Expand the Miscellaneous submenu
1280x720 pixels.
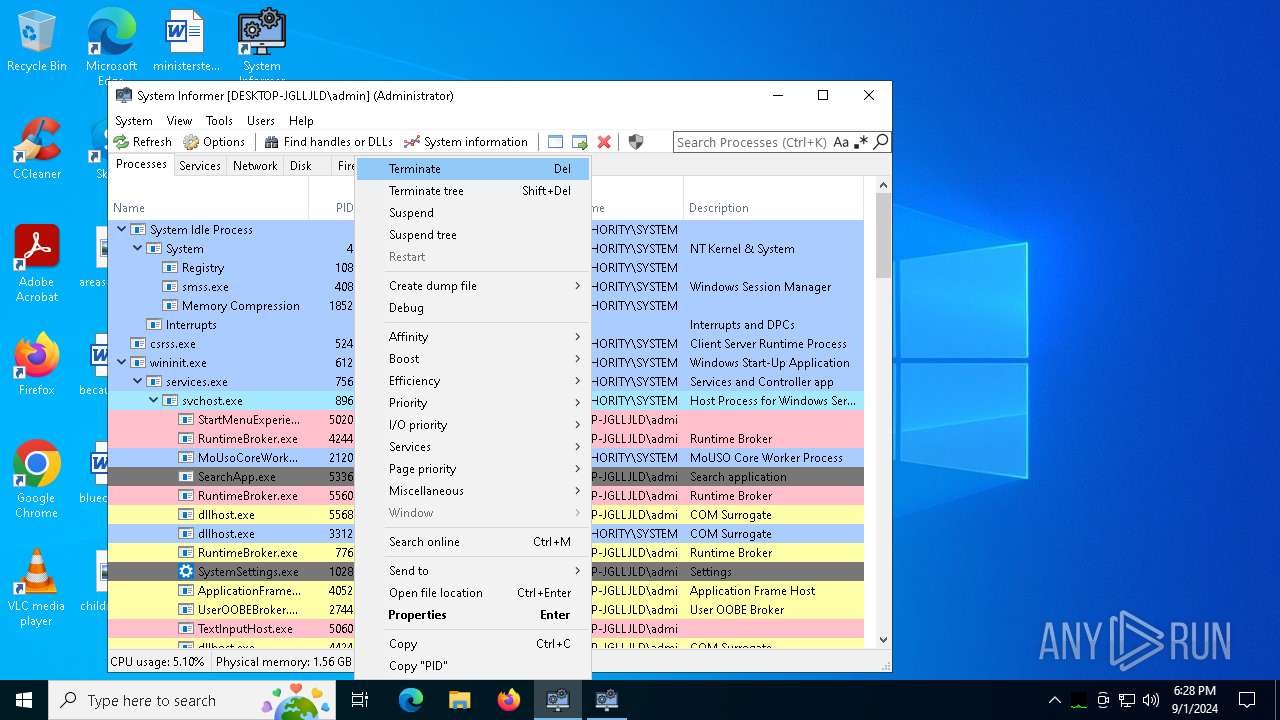[x=473, y=491]
